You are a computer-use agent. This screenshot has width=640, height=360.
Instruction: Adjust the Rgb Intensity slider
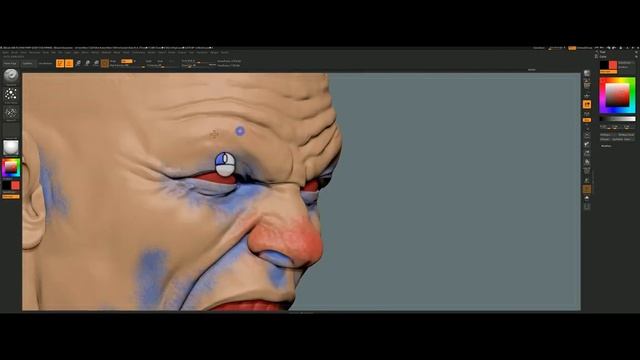click(127, 65)
